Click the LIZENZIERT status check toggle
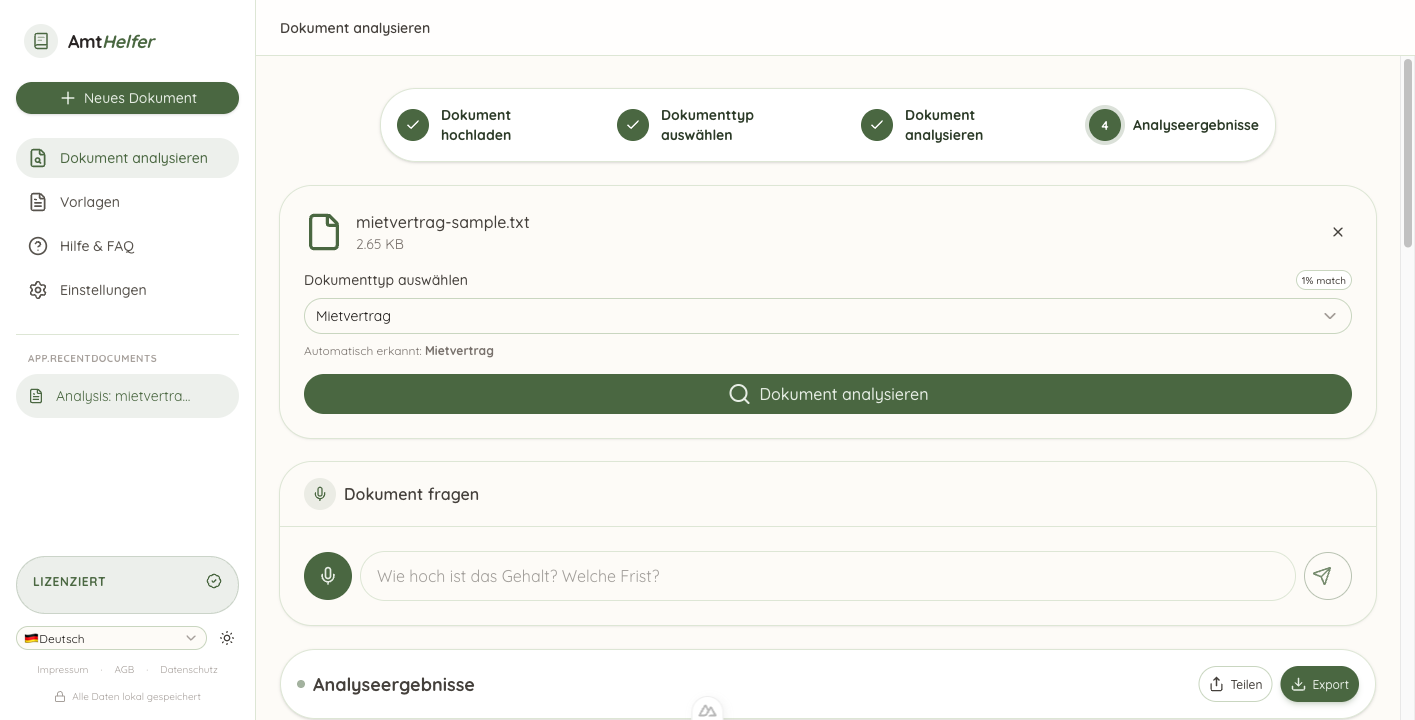Image resolution: width=1415 pixels, height=720 pixels. pyautogui.click(x=213, y=580)
